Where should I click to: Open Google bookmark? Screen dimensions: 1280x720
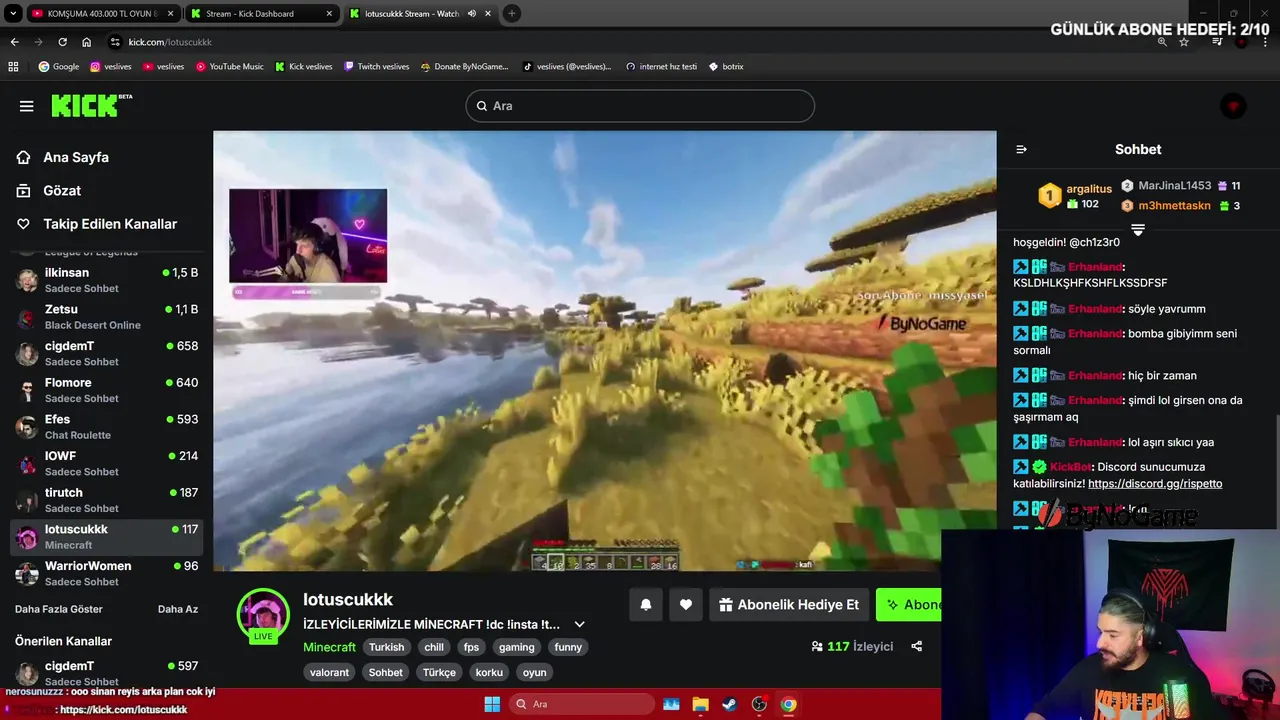click(59, 66)
